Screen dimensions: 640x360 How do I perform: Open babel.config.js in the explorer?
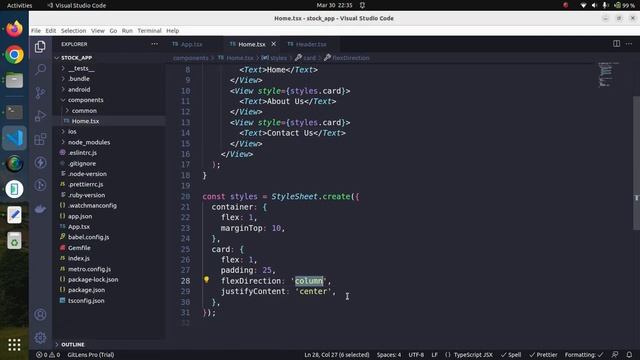point(88,237)
